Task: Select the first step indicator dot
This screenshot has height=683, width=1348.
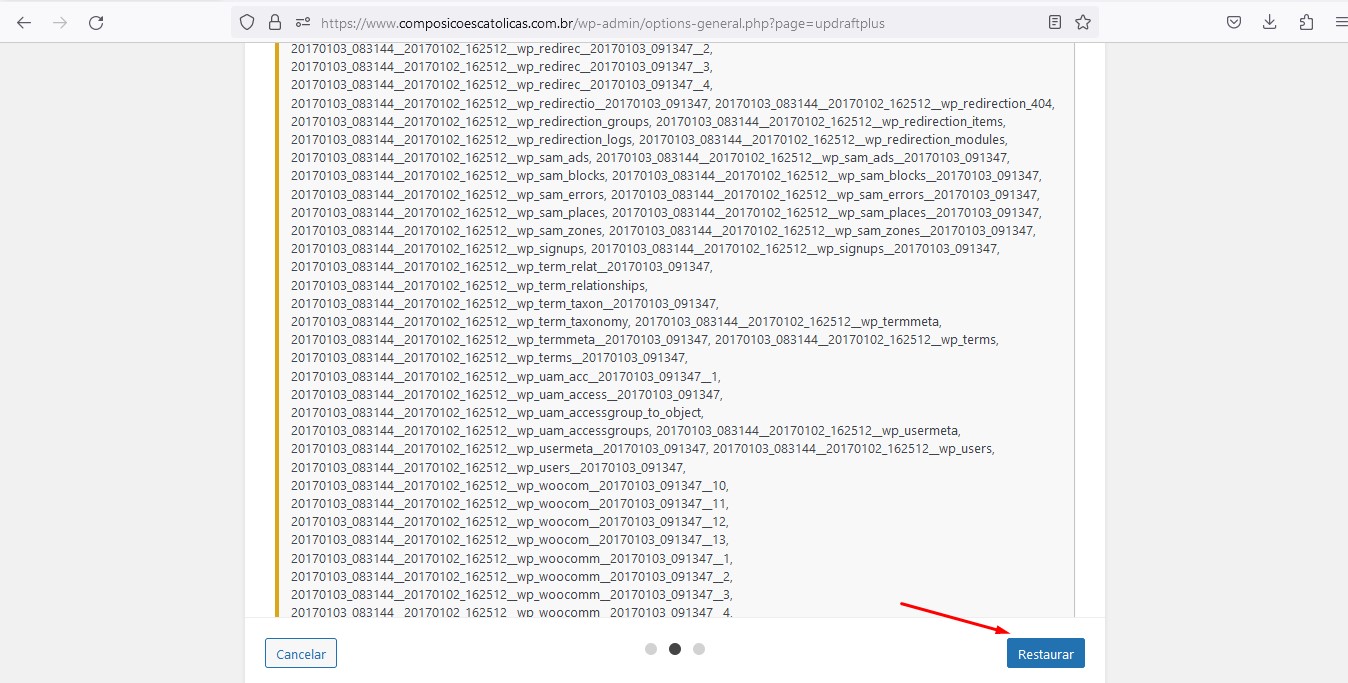Action: pos(651,649)
